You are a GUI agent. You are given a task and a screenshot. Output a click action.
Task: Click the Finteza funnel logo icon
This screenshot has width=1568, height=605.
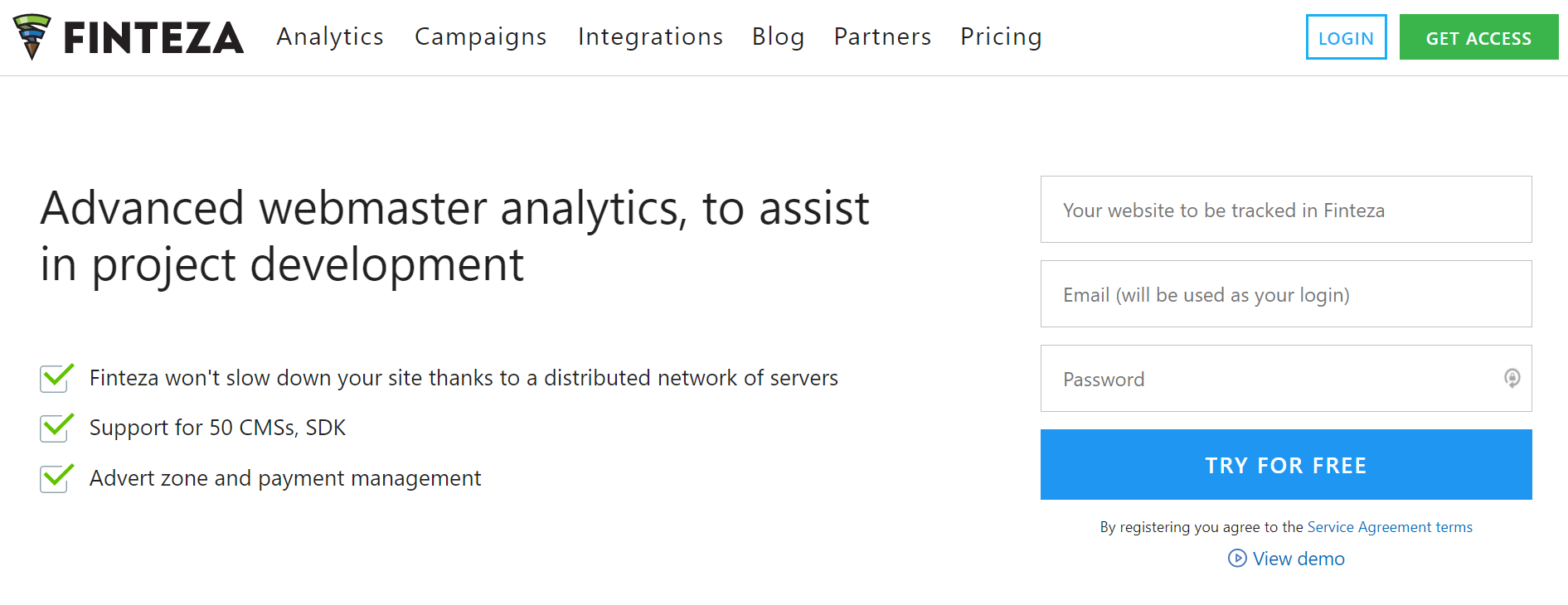tap(32, 36)
